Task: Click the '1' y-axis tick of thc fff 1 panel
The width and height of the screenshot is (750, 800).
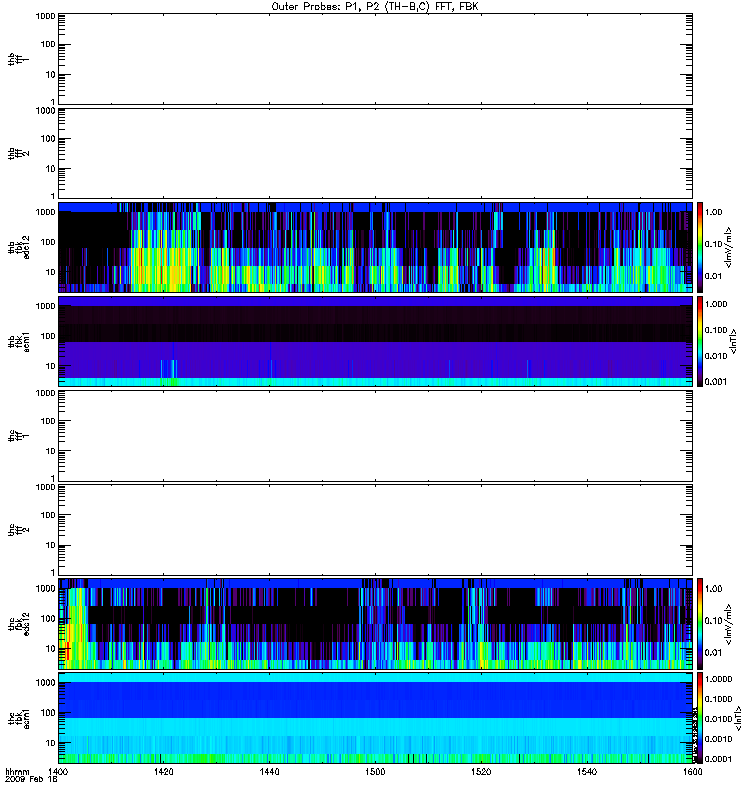Action: (53, 478)
